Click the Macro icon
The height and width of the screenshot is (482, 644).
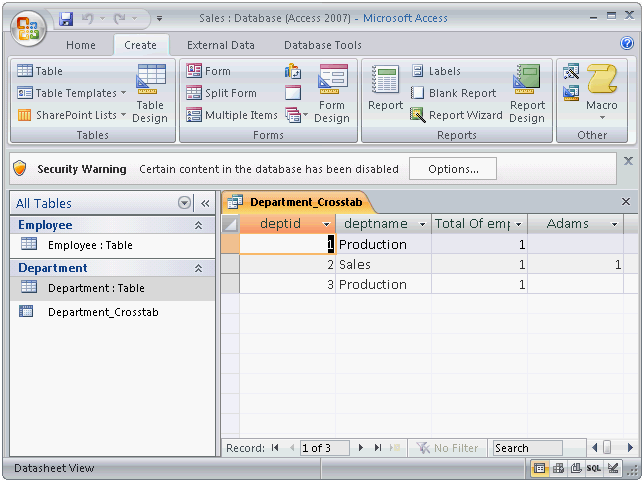(602, 90)
